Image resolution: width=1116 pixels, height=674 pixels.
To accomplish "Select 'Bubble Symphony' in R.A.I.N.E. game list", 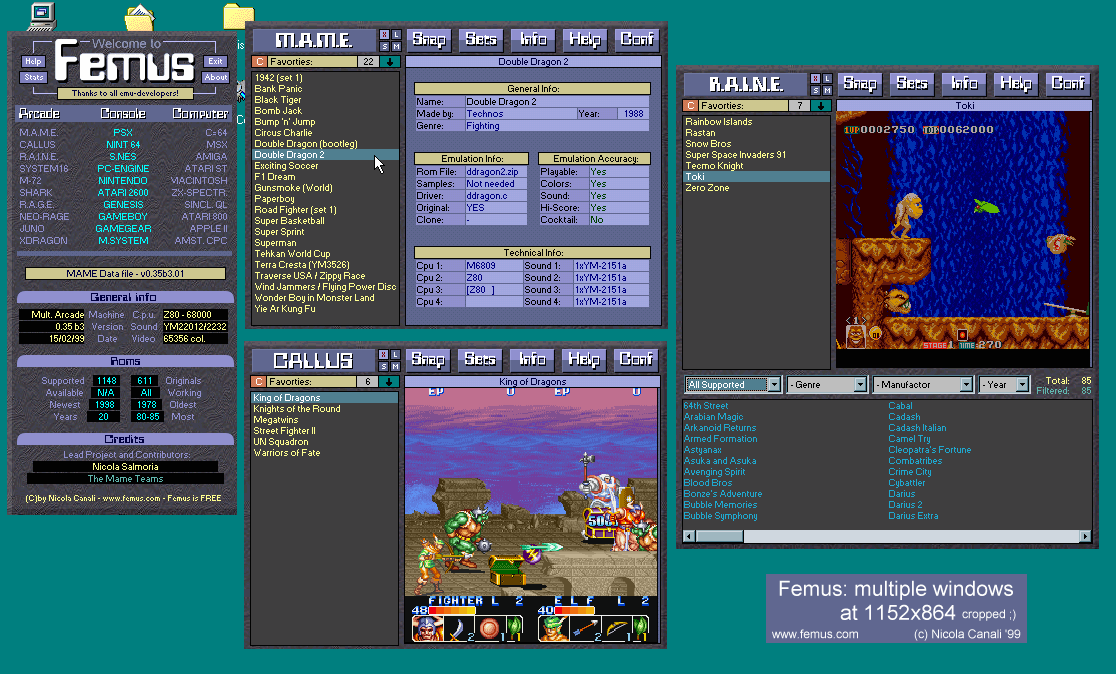I will (x=720, y=516).
